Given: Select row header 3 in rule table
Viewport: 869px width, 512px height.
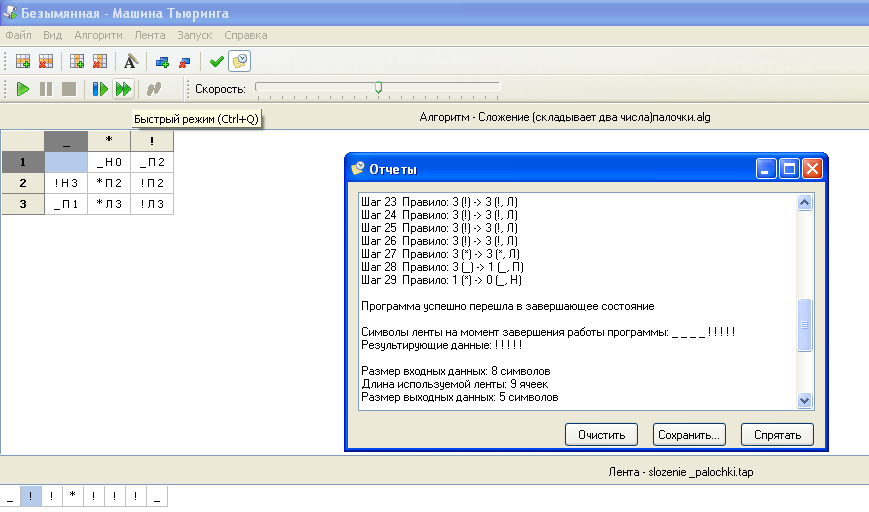Looking at the screenshot, I should (23, 204).
